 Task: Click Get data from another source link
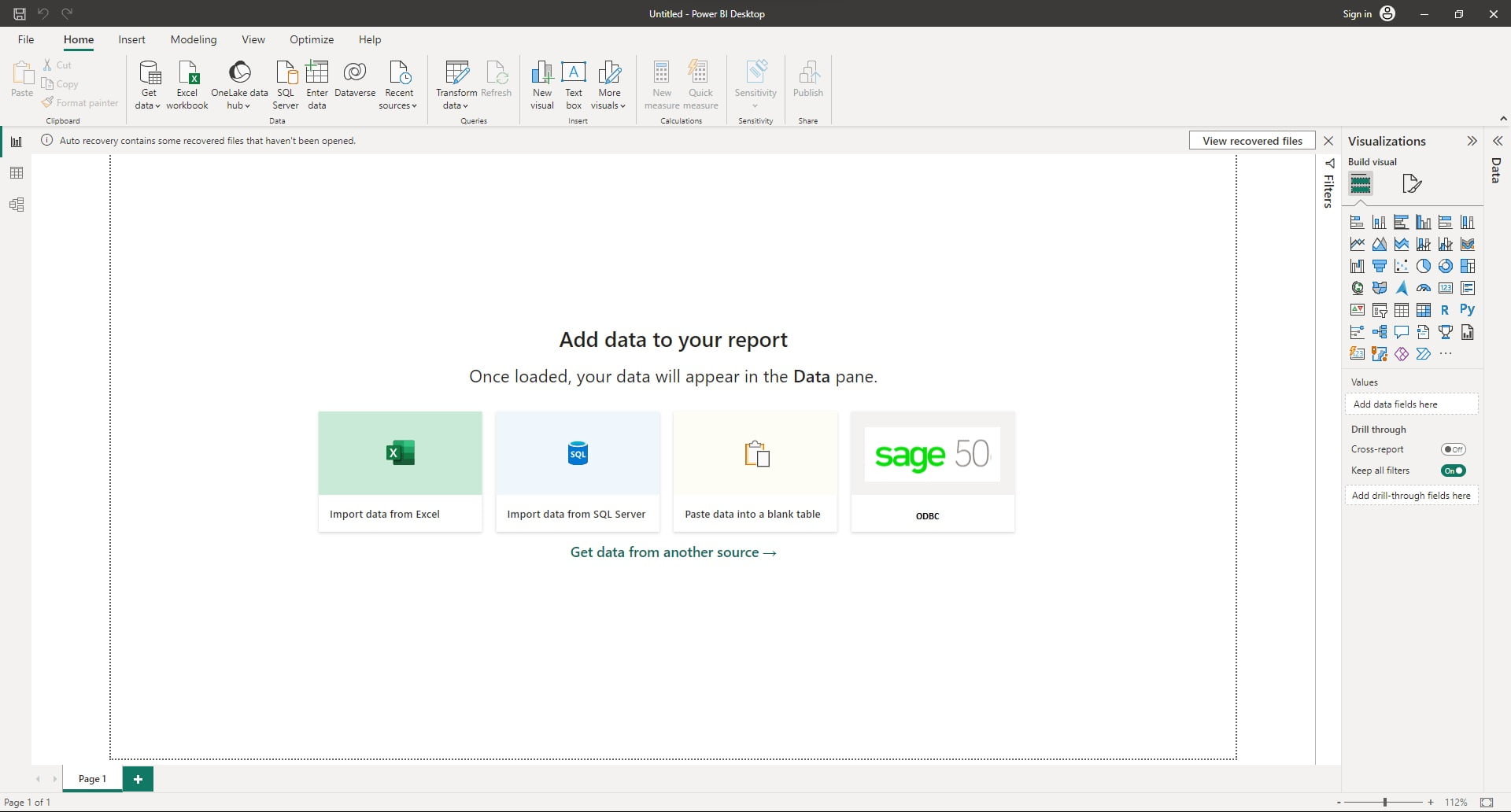[673, 552]
